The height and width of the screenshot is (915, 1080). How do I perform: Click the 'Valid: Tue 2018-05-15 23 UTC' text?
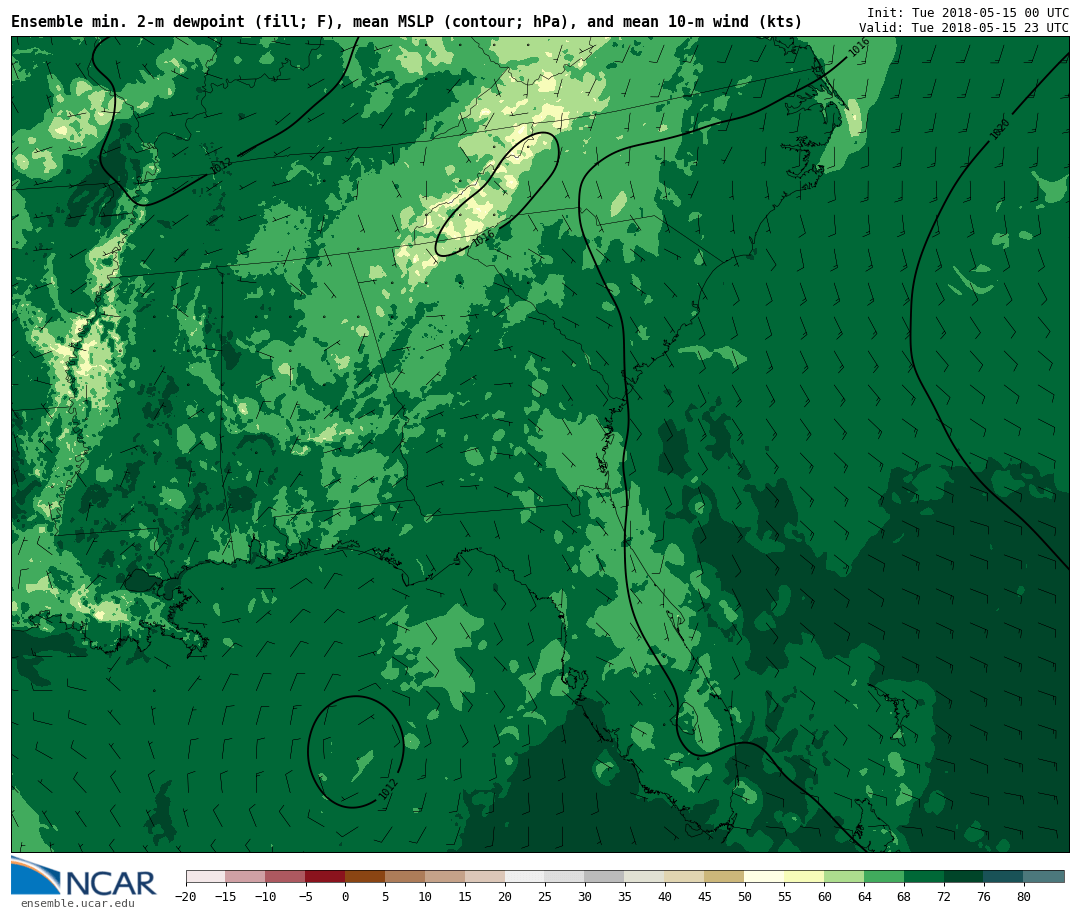pos(964,28)
